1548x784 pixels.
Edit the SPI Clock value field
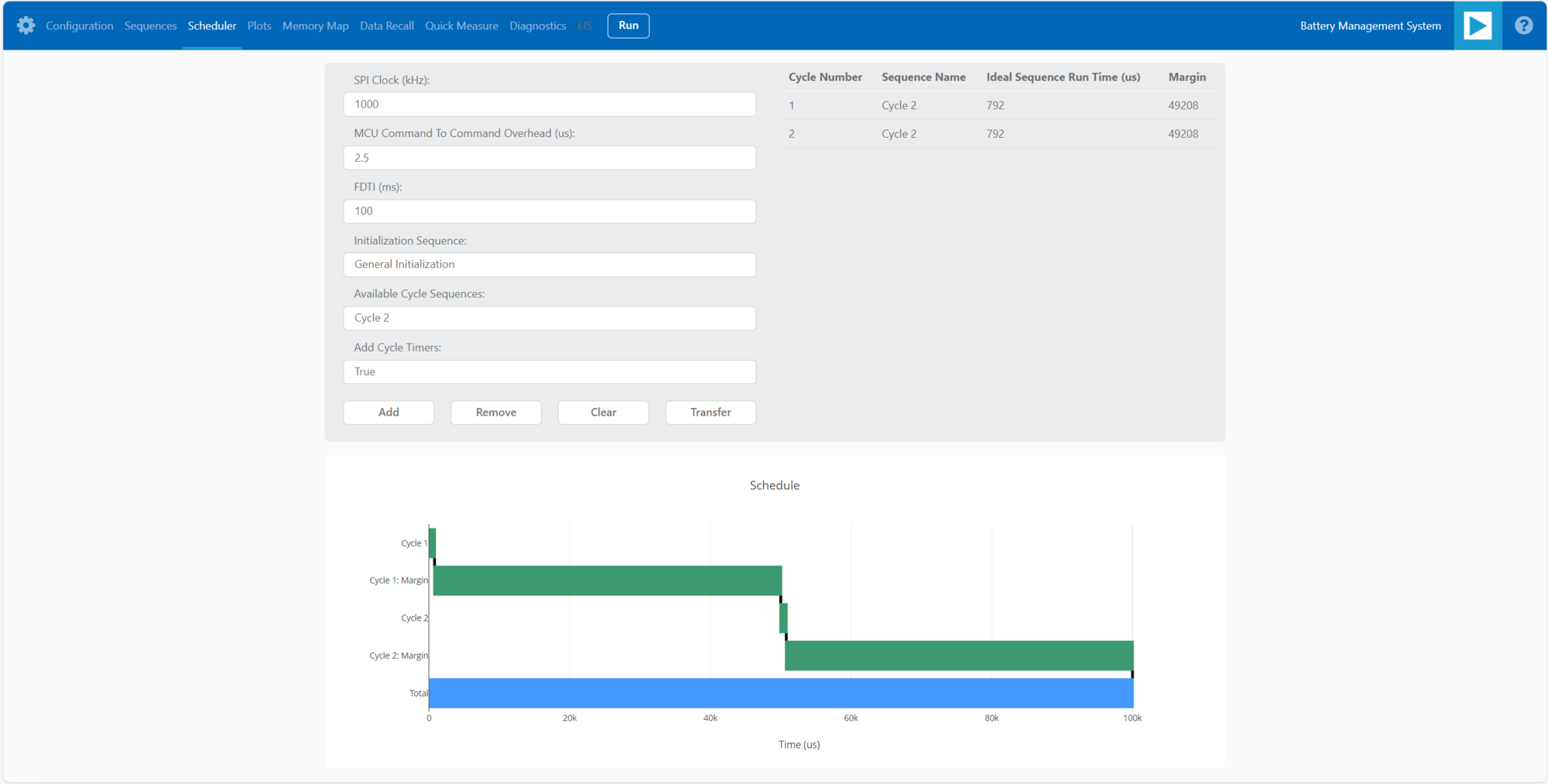549,104
